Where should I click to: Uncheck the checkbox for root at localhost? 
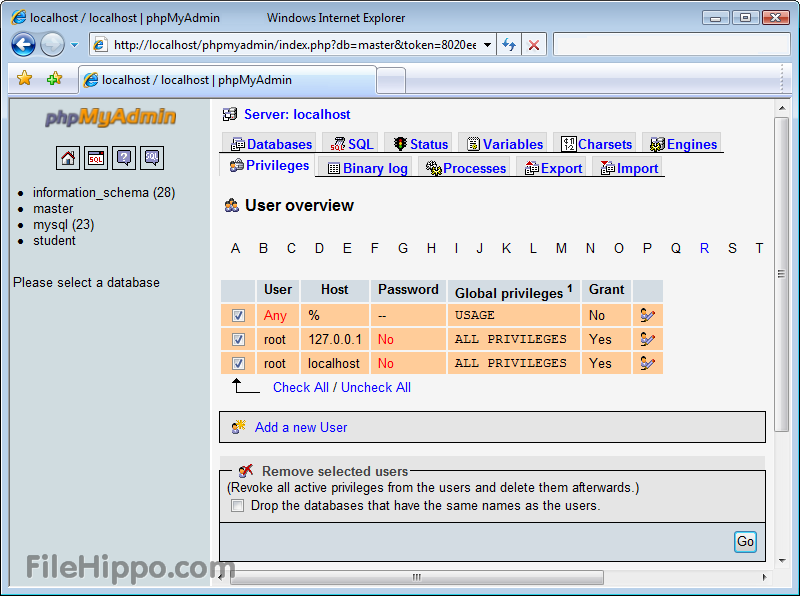(238, 363)
